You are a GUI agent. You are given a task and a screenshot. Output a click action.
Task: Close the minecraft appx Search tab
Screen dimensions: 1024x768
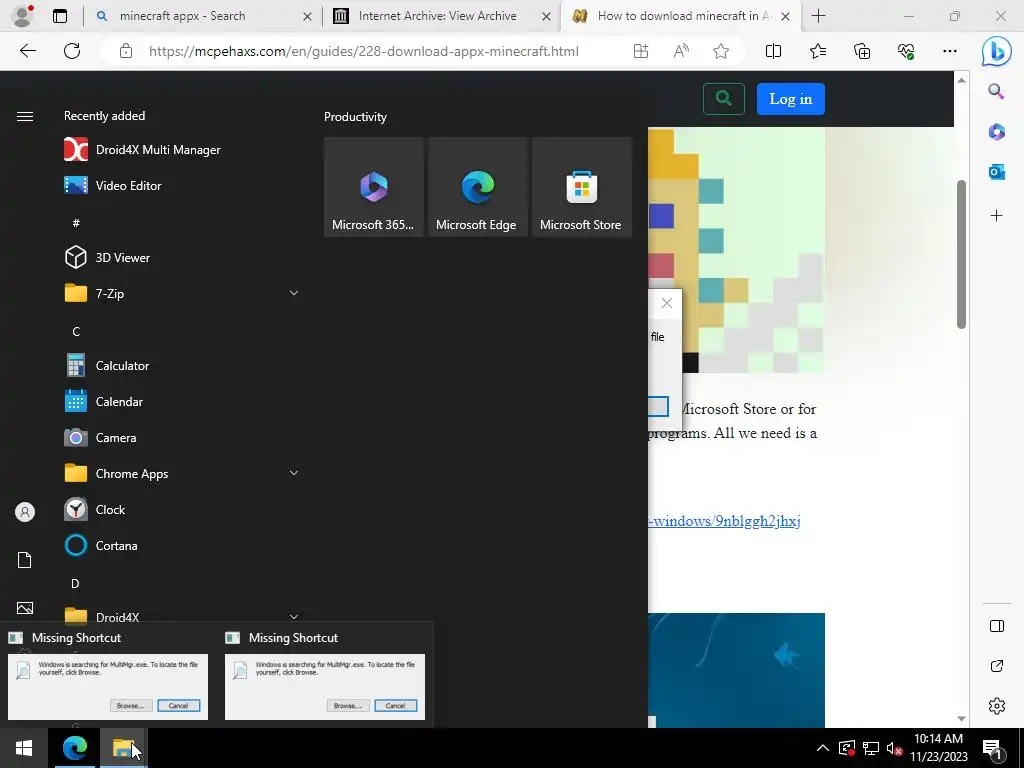tap(307, 16)
